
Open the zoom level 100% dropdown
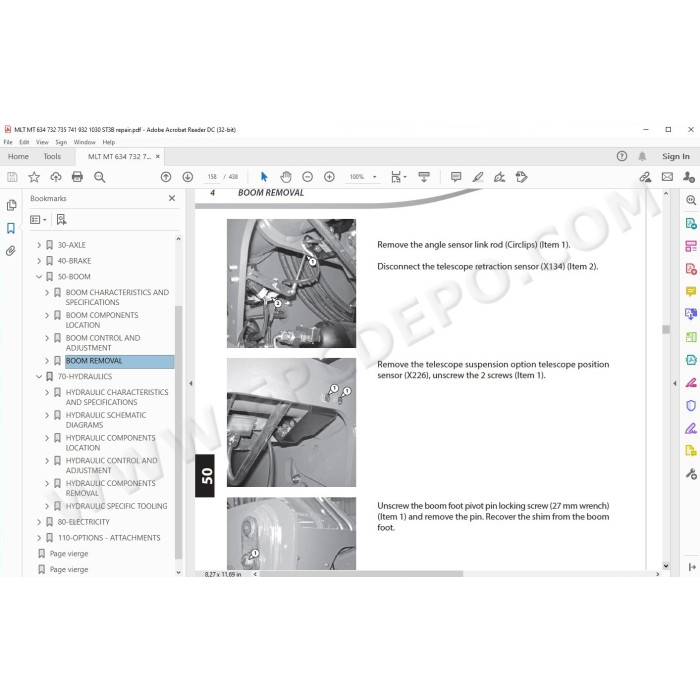[375, 177]
